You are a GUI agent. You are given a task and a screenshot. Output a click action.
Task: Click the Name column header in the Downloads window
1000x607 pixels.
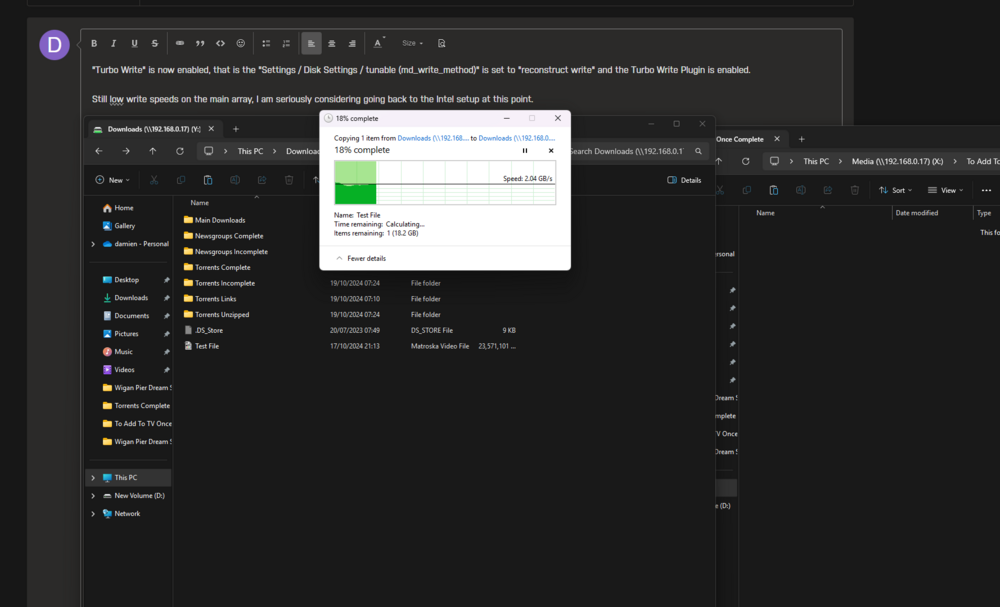(x=200, y=203)
